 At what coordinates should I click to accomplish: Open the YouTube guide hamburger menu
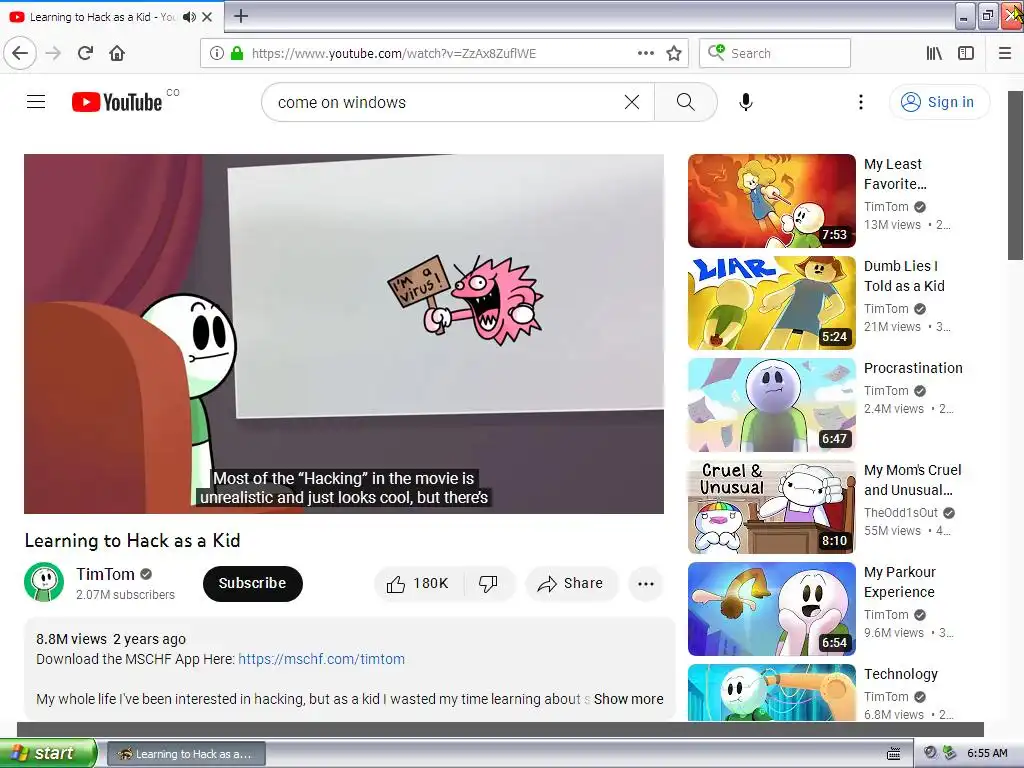36,102
